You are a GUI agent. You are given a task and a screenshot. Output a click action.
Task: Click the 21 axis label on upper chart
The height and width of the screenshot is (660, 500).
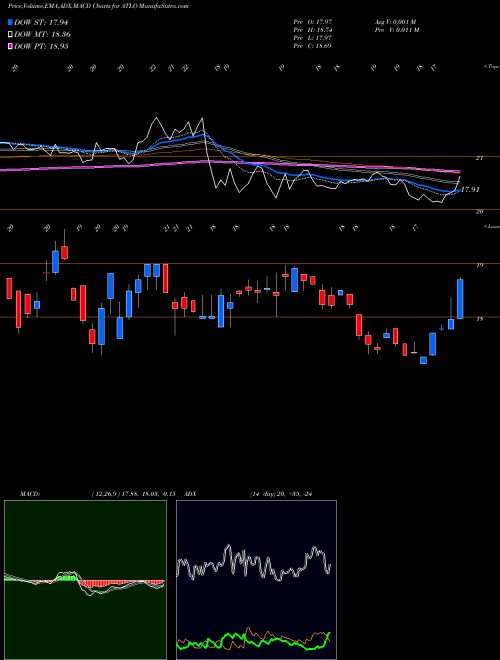point(479,158)
